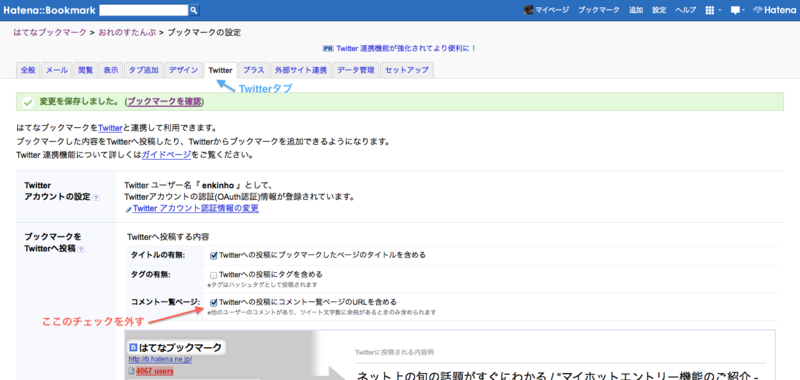
Task: Open the services grid icon menu
Action: click(x=709, y=10)
